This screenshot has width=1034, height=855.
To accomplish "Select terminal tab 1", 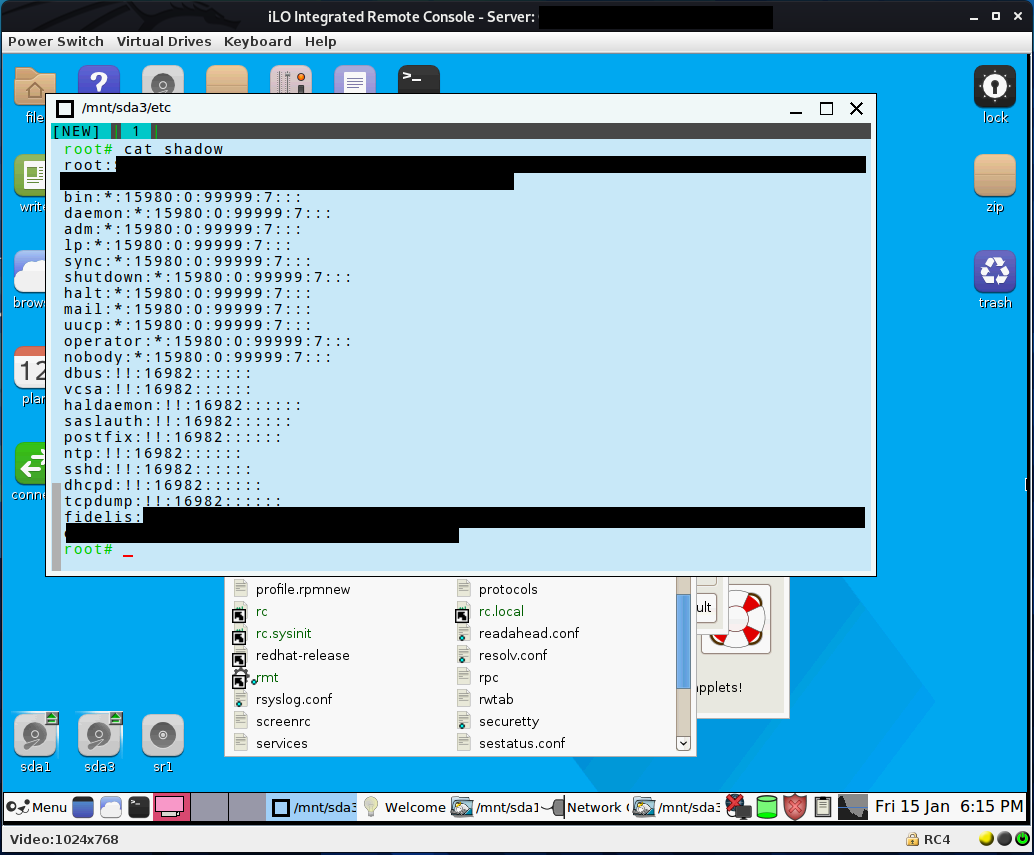I will coord(136,131).
